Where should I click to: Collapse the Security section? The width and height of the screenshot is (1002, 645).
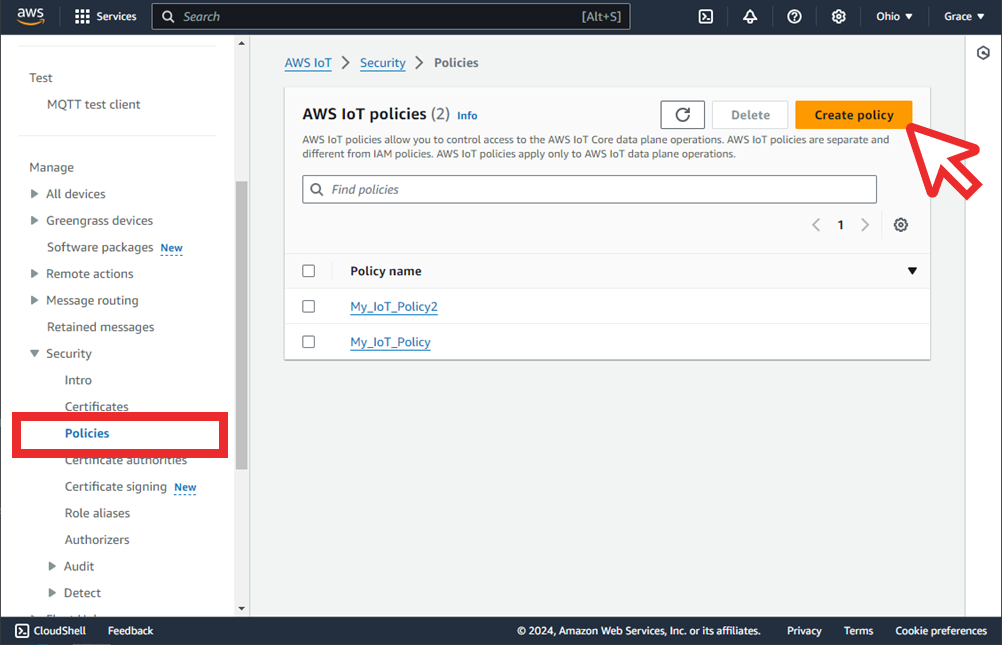[35, 354]
